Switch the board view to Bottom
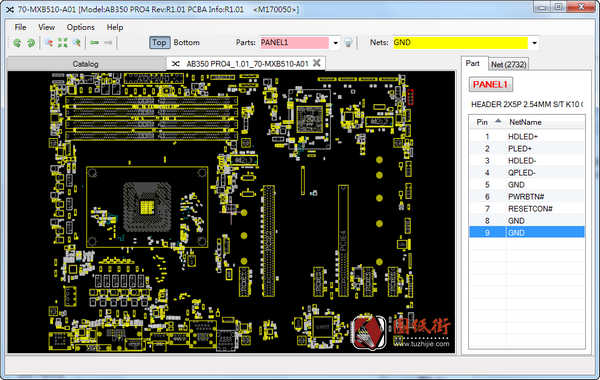This screenshot has width=600, height=380. [186, 42]
